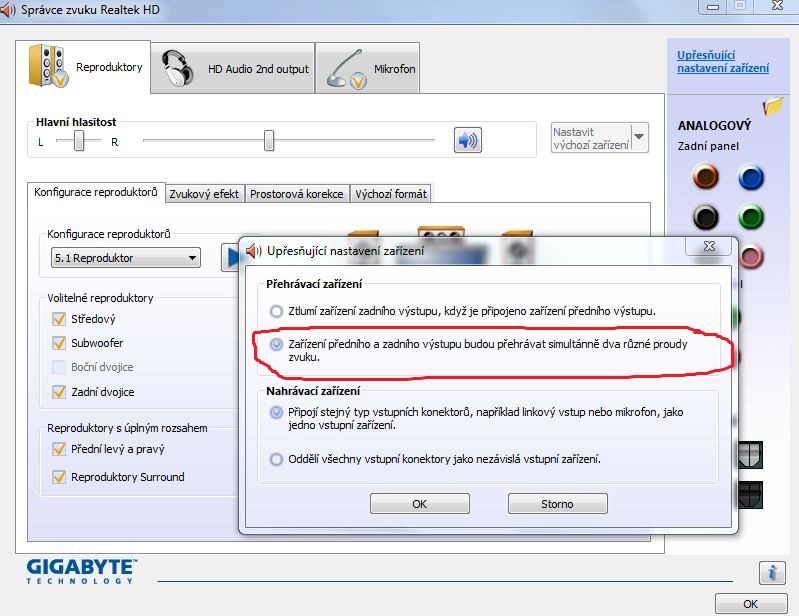
Task: Toggle the Zadní dvojice checkbox
Action: (x=59, y=392)
